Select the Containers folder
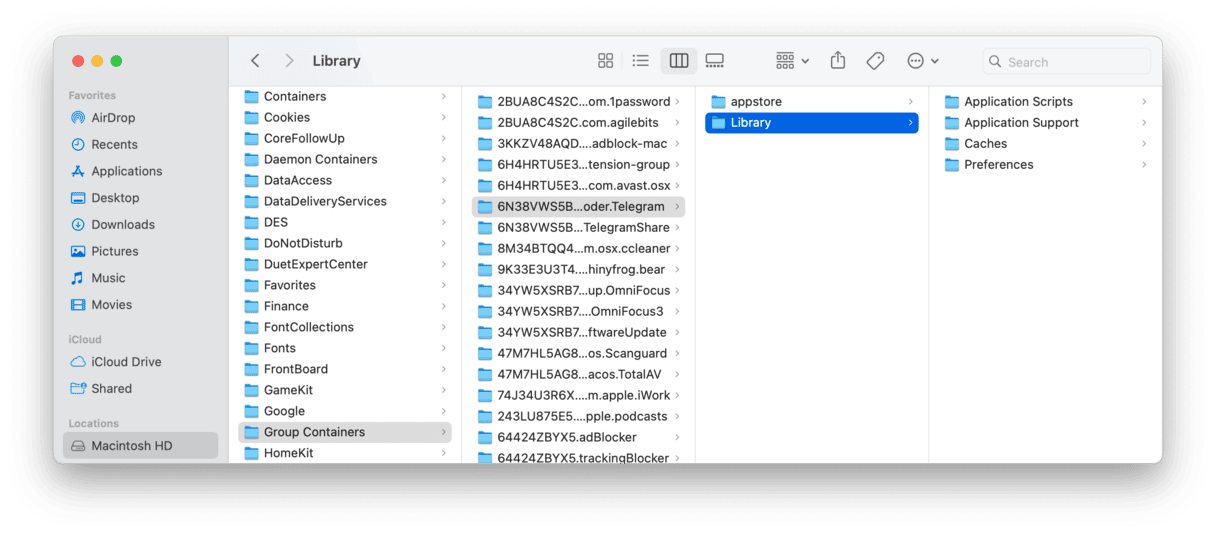This screenshot has height=534, width=1216. (x=345, y=97)
